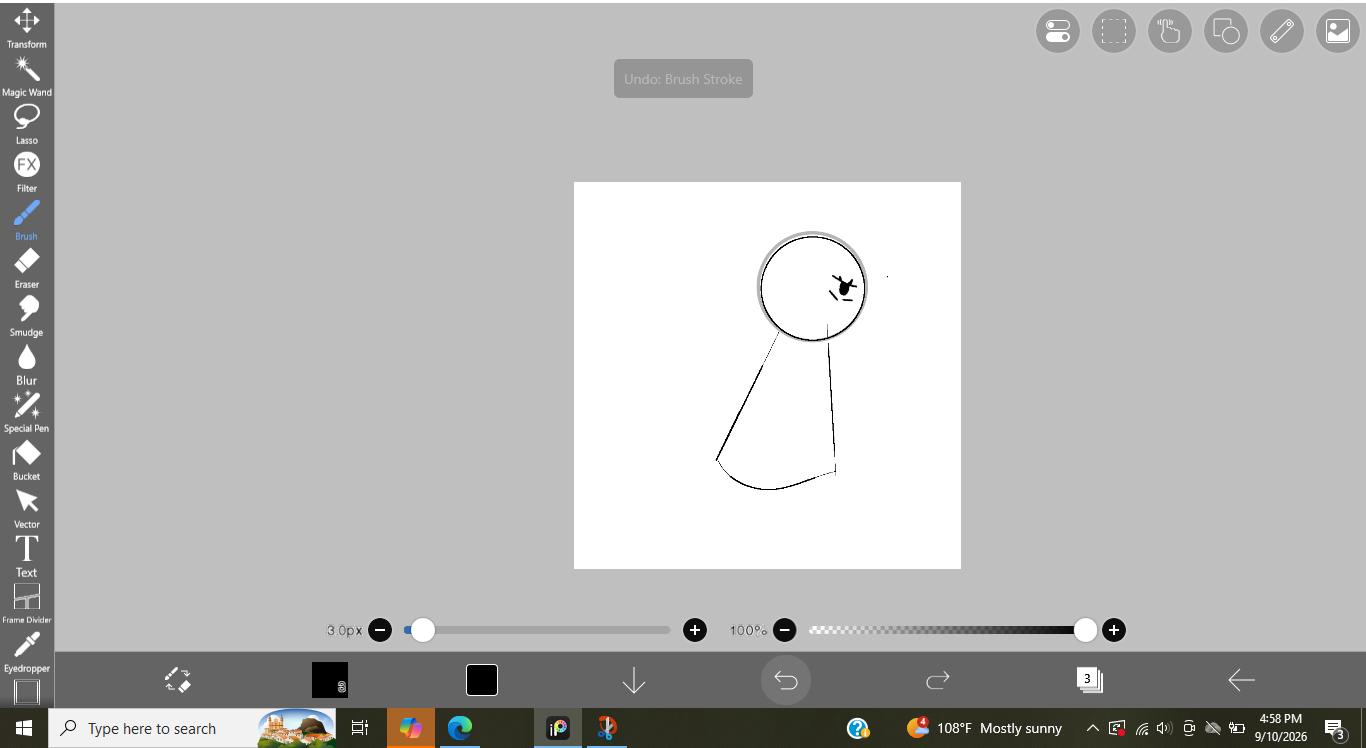Select the Lasso tool
Viewport: 1366px width, 748px height.
(27, 124)
